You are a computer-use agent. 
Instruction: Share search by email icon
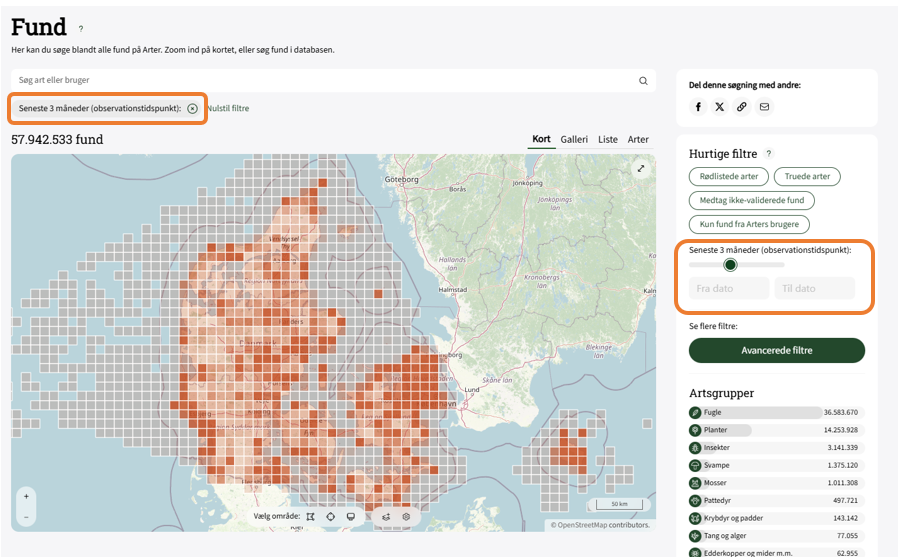[764, 107]
